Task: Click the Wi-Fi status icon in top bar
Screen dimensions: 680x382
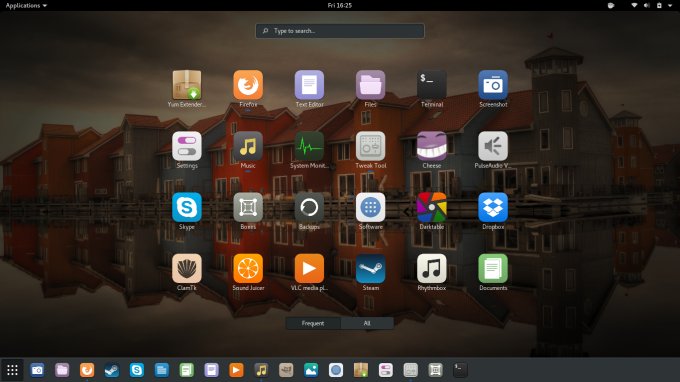Action: [634, 5]
